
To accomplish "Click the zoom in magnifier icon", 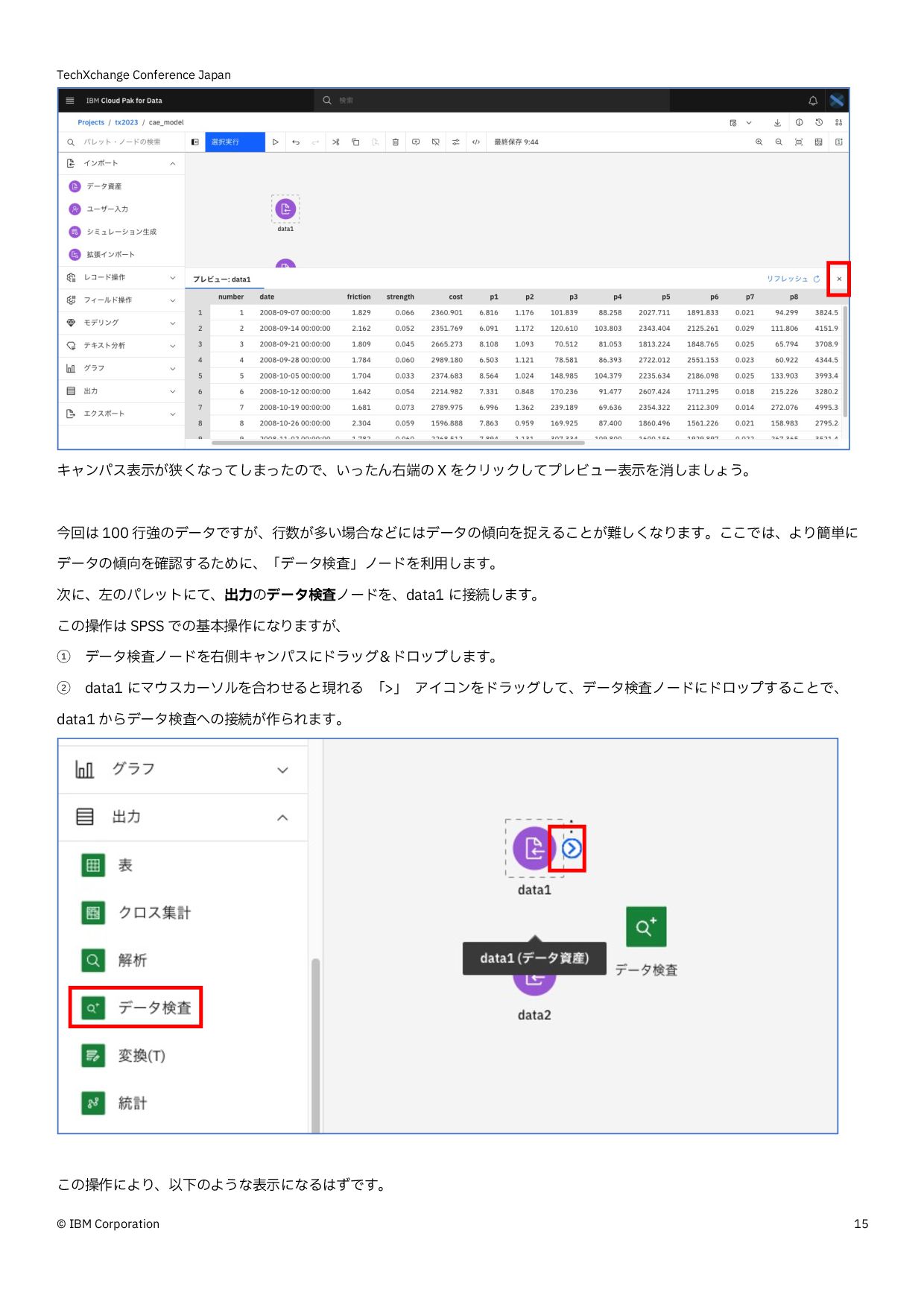I will point(759,142).
